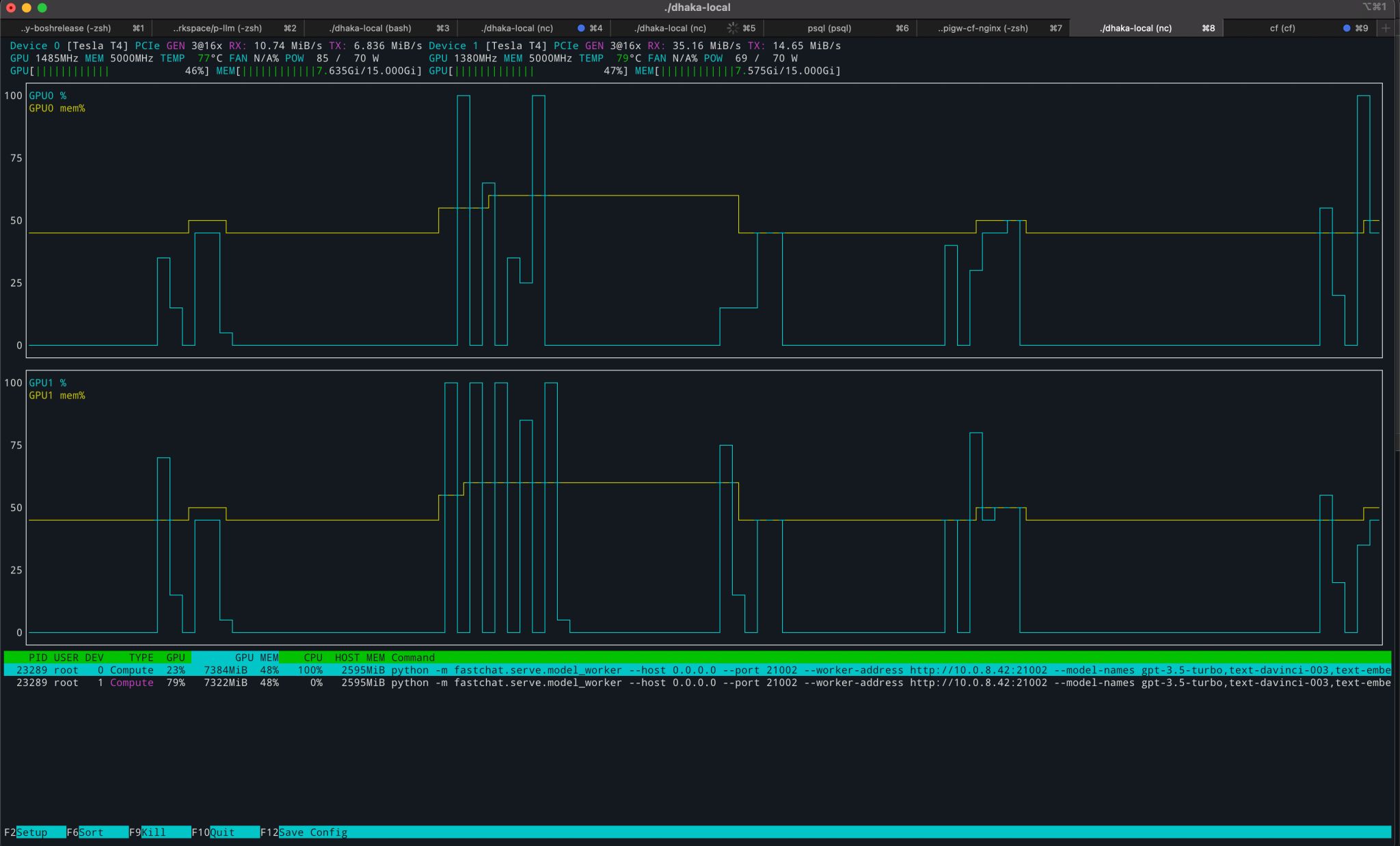The image size is (1400, 846).
Task: Switch to the psql (psql) tab
Action: pos(839,28)
